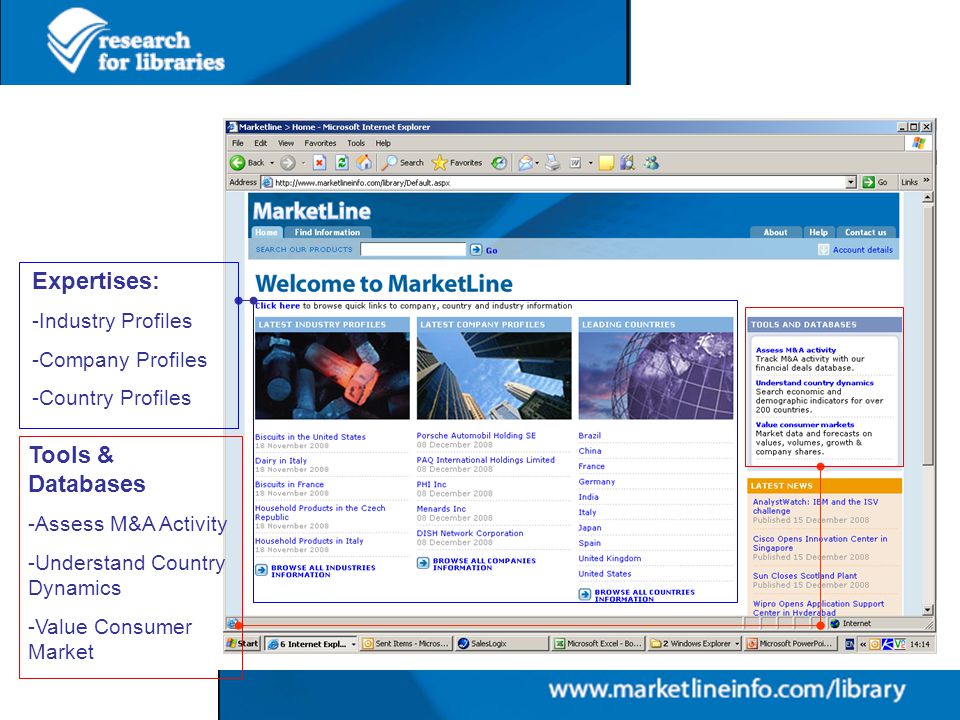Open the Biscuits in the United States profile

(310, 437)
